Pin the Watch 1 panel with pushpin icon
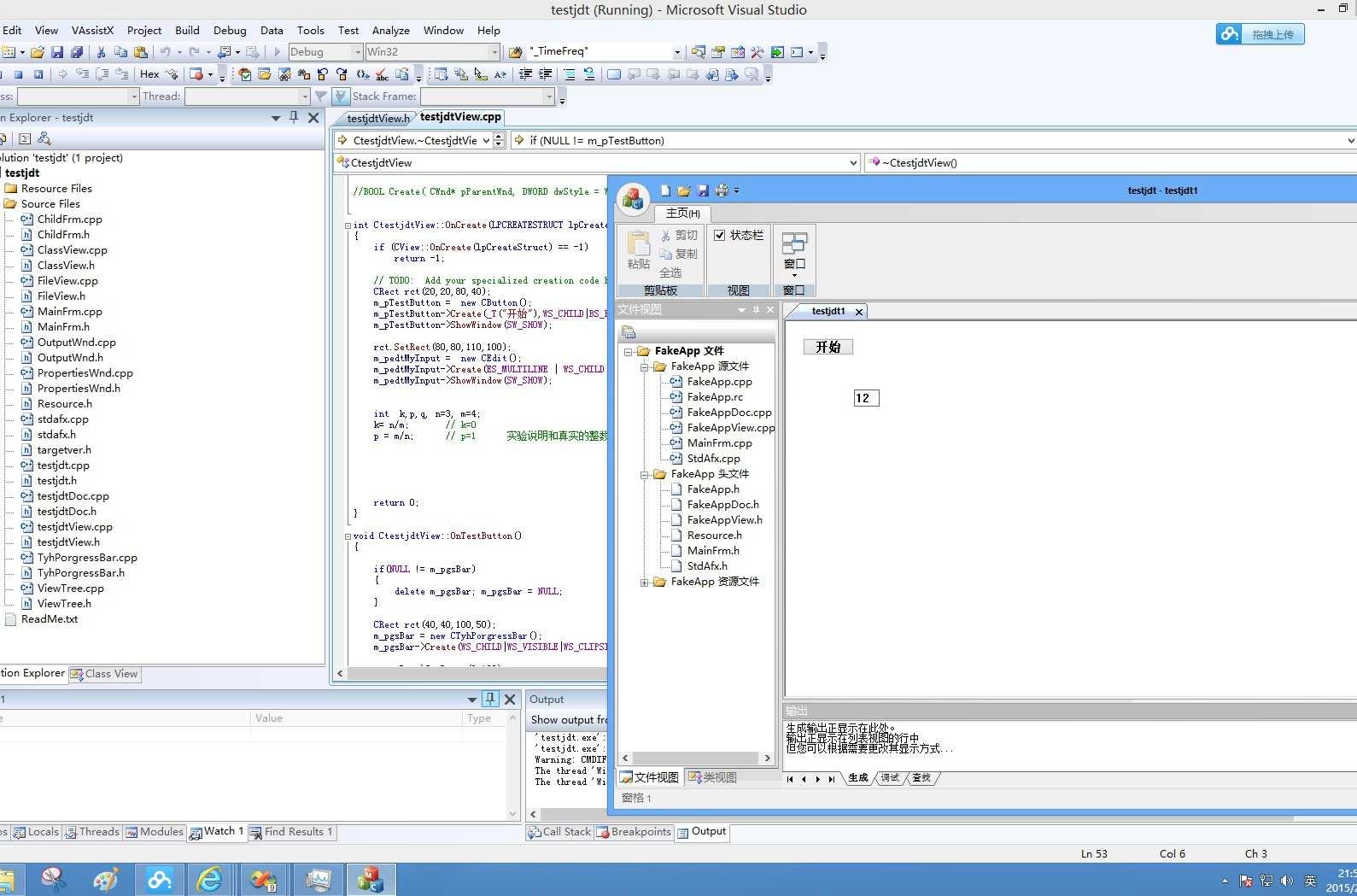Screen dimensions: 1357x896 [490, 699]
